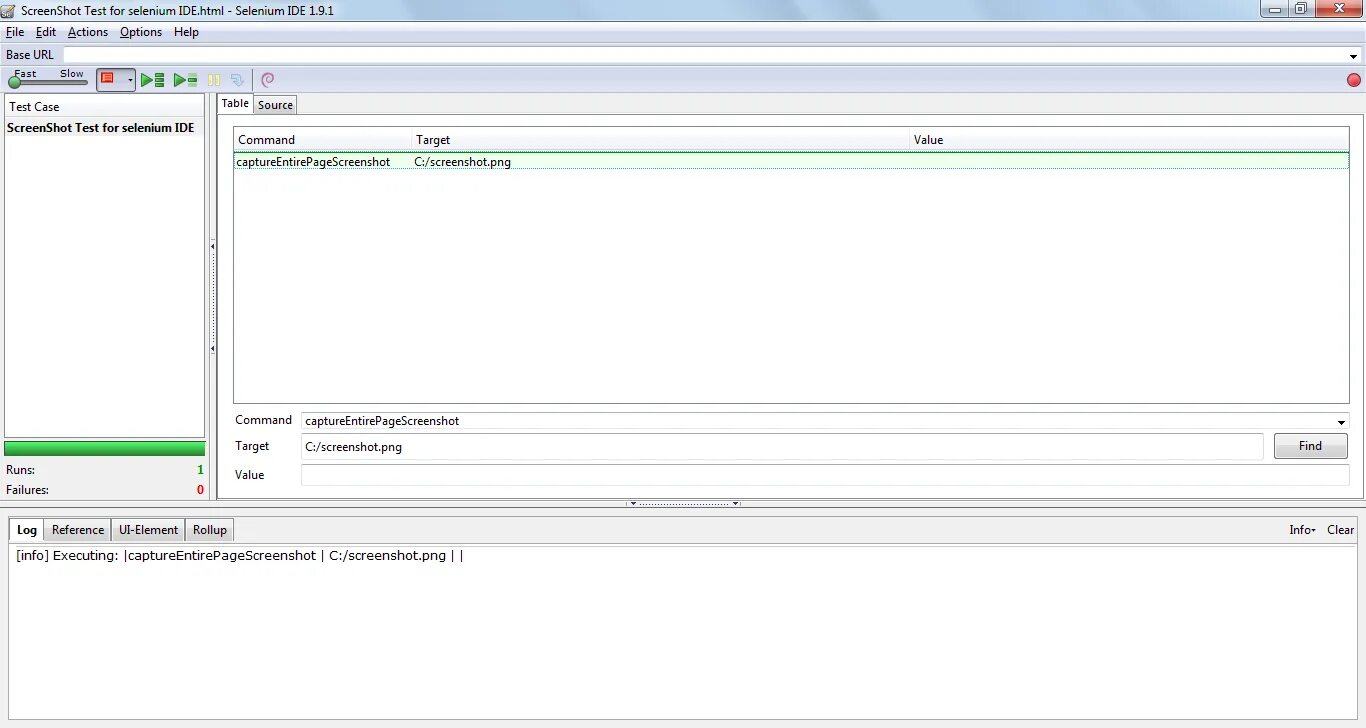Image resolution: width=1366 pixels, height=728 pixels.
Task: Open the breakpoint button's dropdown arrow
Action: [x=130, y=80]
